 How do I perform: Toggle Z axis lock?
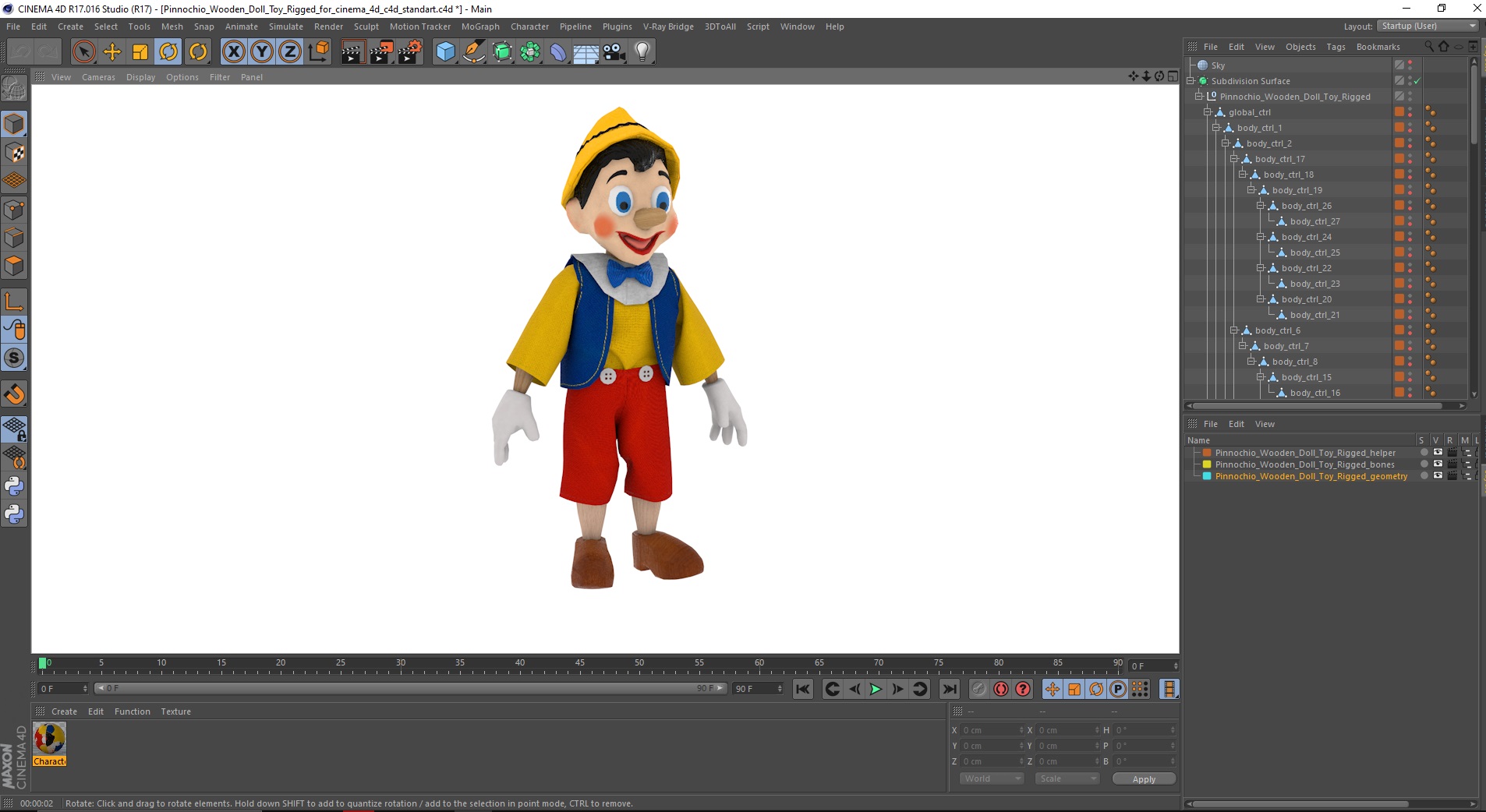pyautogui.click(x=290, y=52)
